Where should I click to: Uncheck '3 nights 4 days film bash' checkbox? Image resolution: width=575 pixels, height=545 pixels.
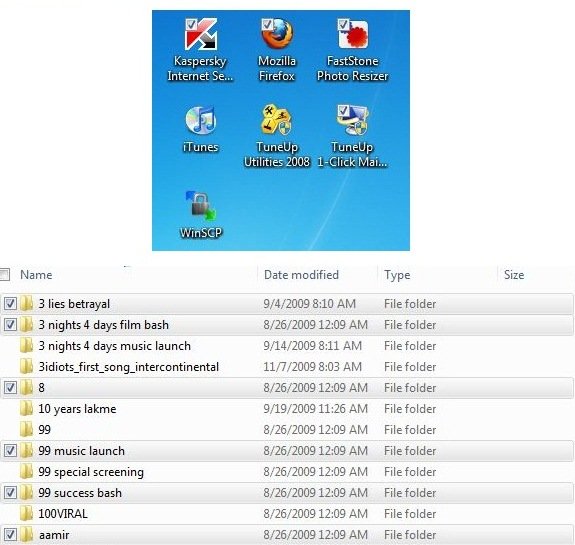click(10, 325)
